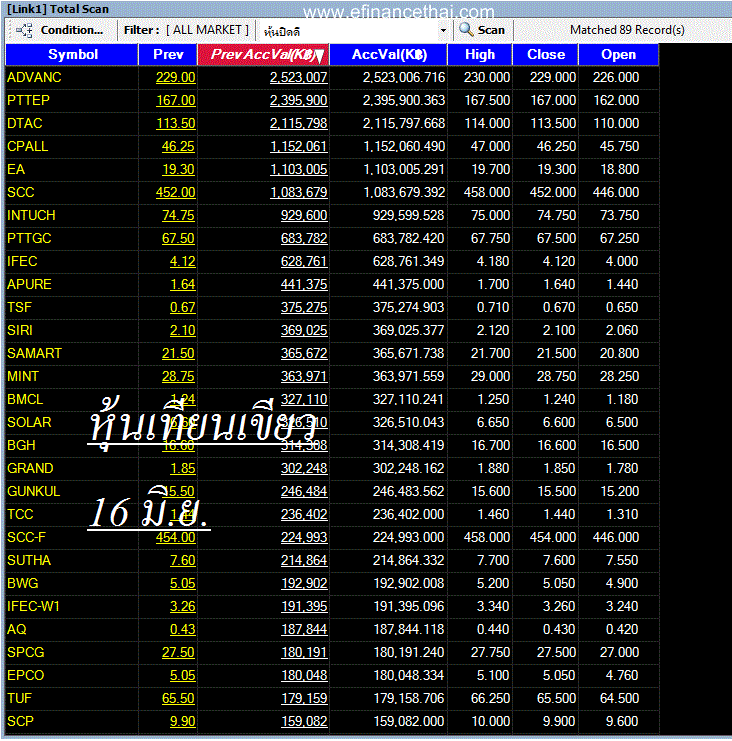732x741 pixels.
Task: Click Open value 64.500
Action: click(619, 698)
